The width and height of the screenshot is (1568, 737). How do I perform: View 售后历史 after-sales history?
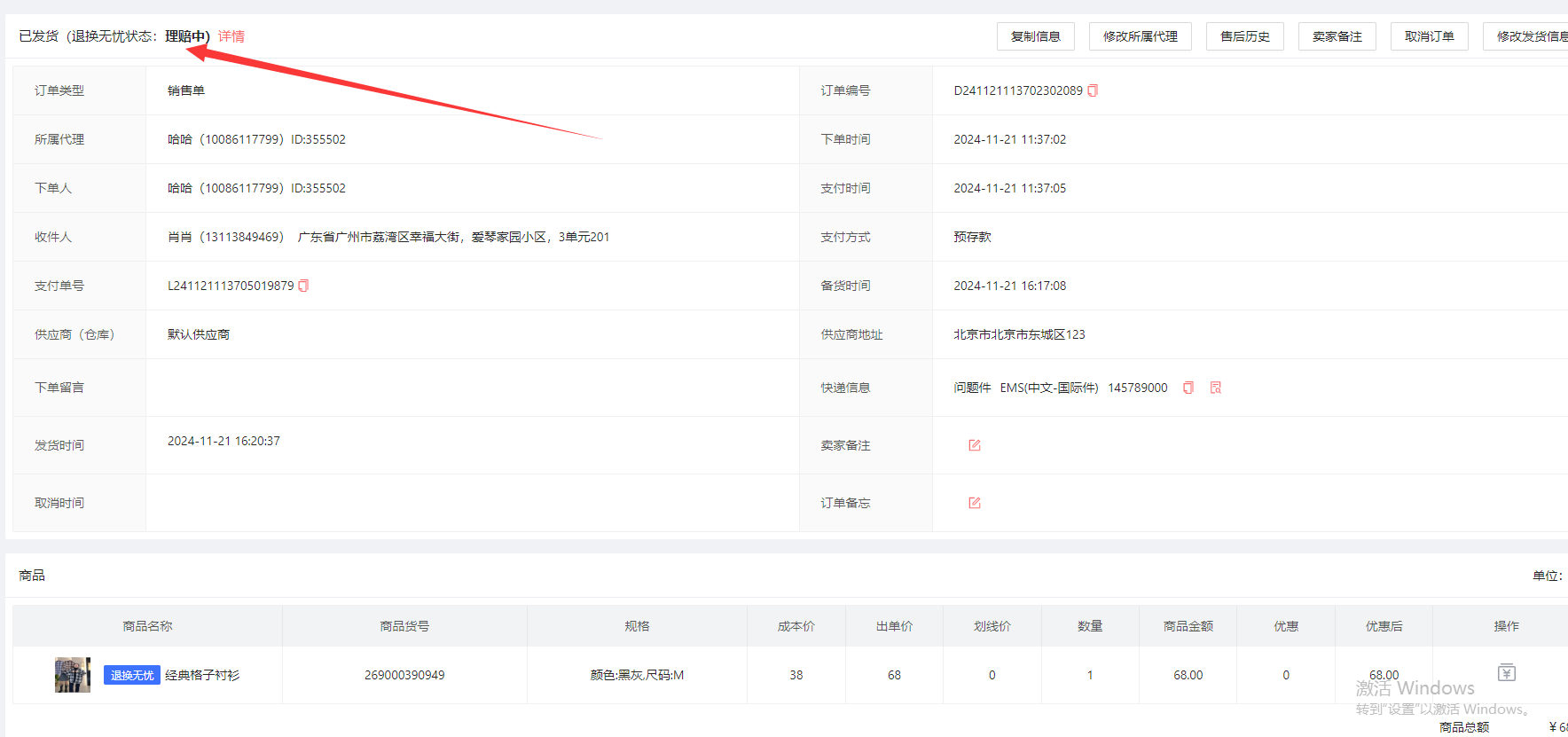pyautogui.click(x=1244, y=36)
